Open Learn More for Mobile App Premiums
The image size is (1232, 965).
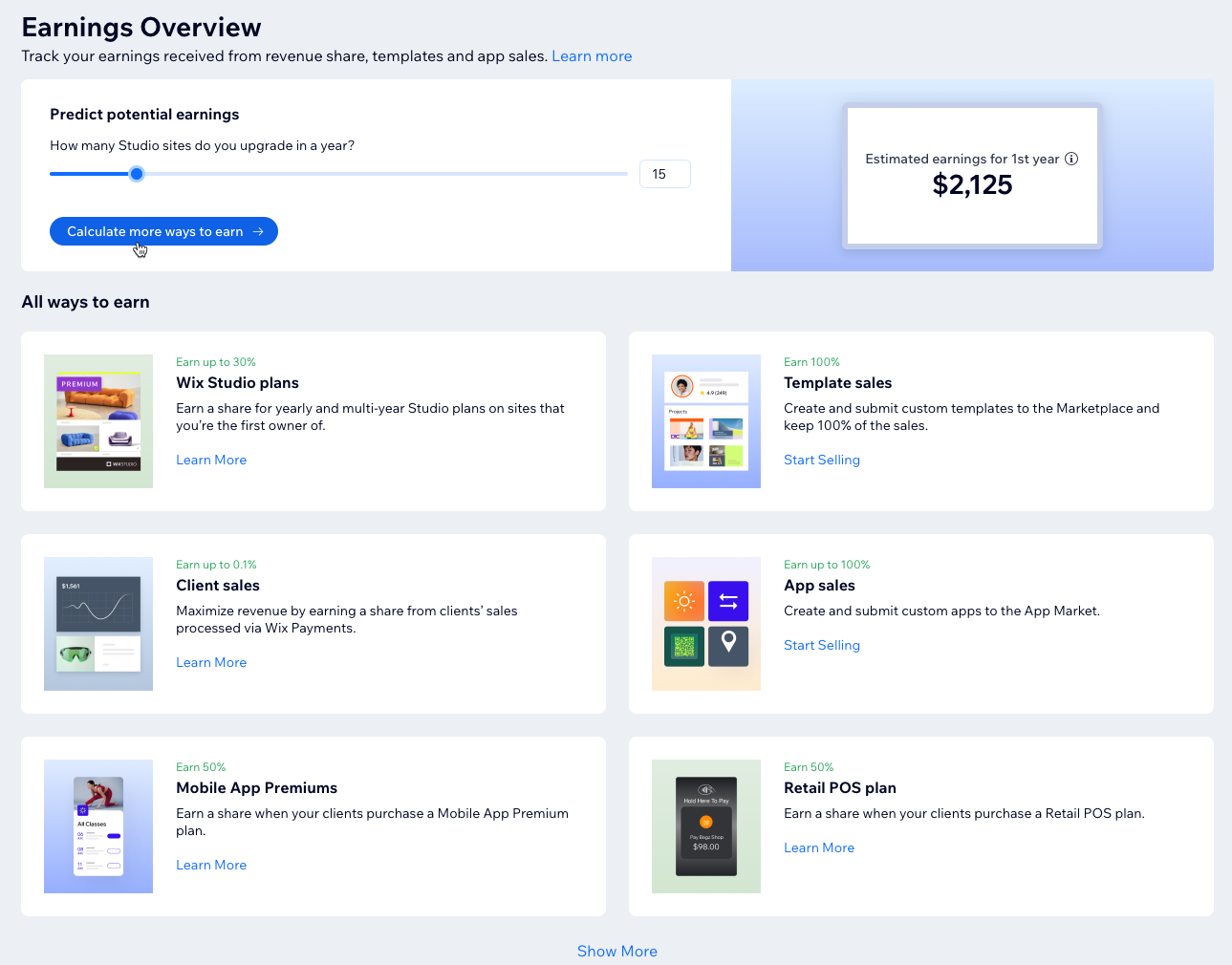click(211, 865)
